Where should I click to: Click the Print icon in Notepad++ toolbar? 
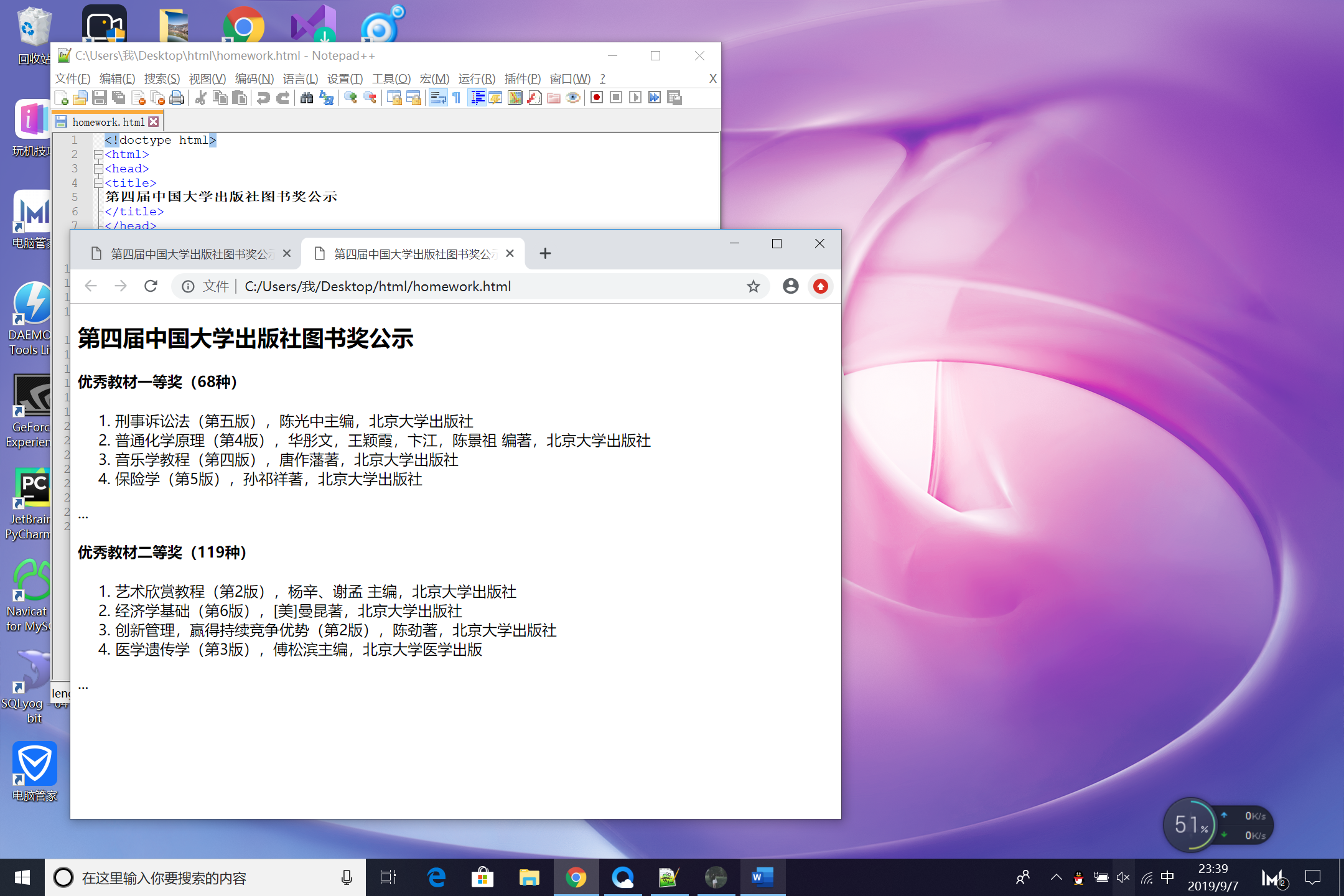click(x=177, y=98)
